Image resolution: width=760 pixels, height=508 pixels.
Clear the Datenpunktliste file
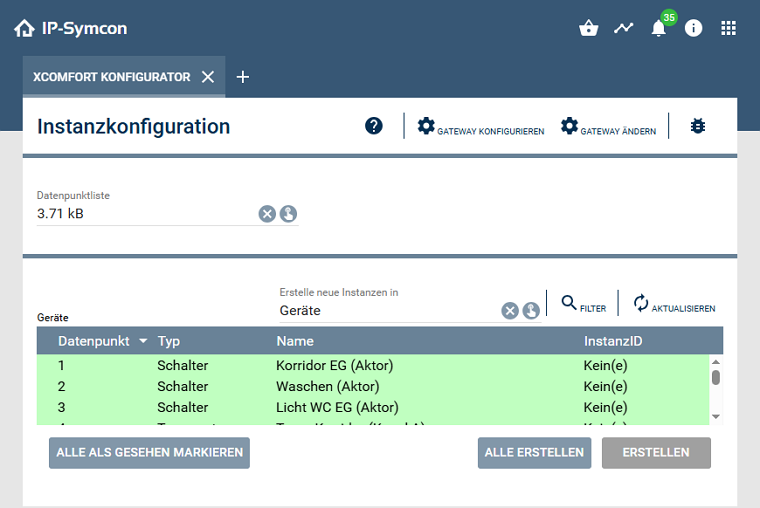pos(267,213)
